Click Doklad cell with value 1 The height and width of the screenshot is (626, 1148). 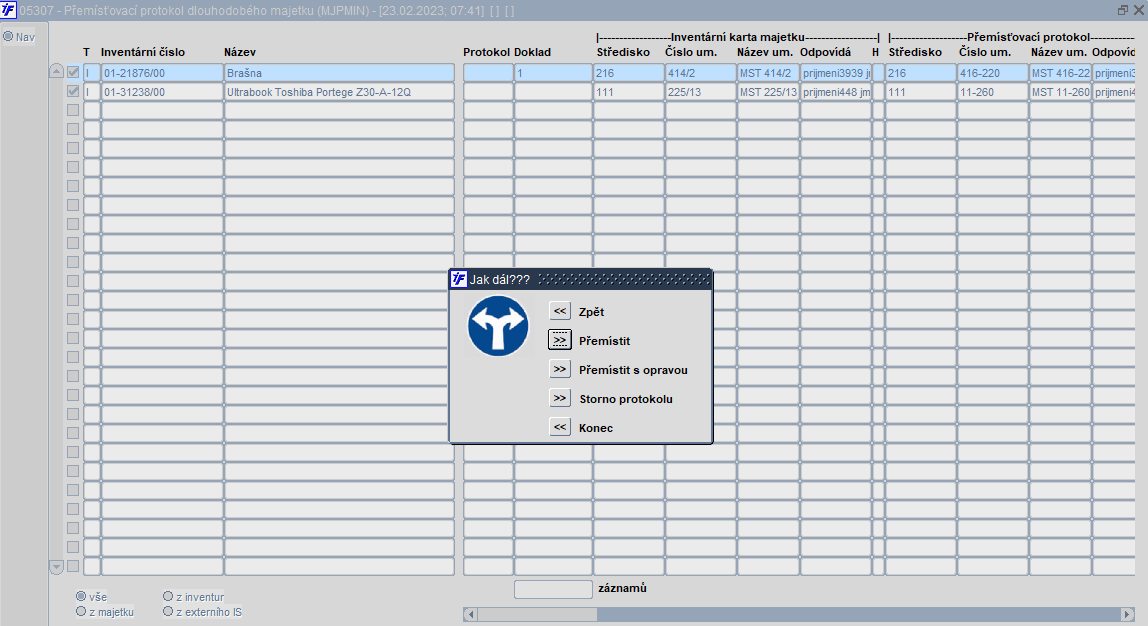tap(554, 72)
